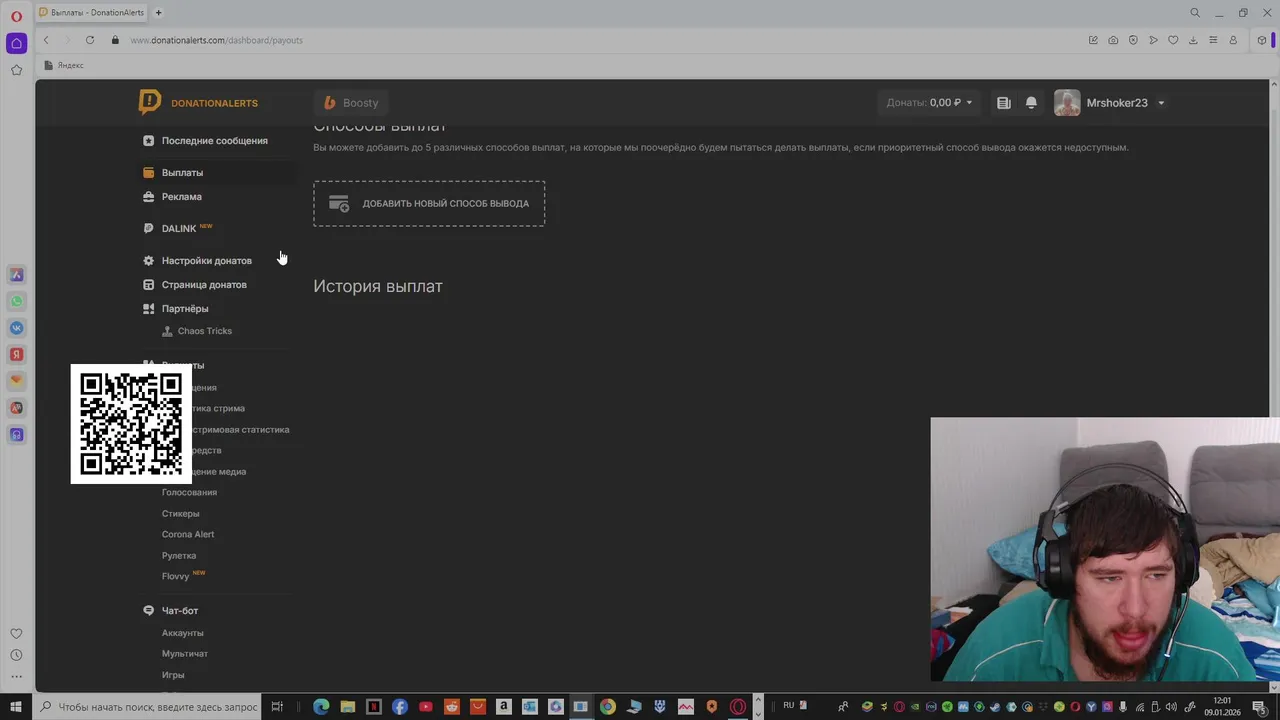Expand the Партнёры section
Screen dimensions: 1280x720
185,309
